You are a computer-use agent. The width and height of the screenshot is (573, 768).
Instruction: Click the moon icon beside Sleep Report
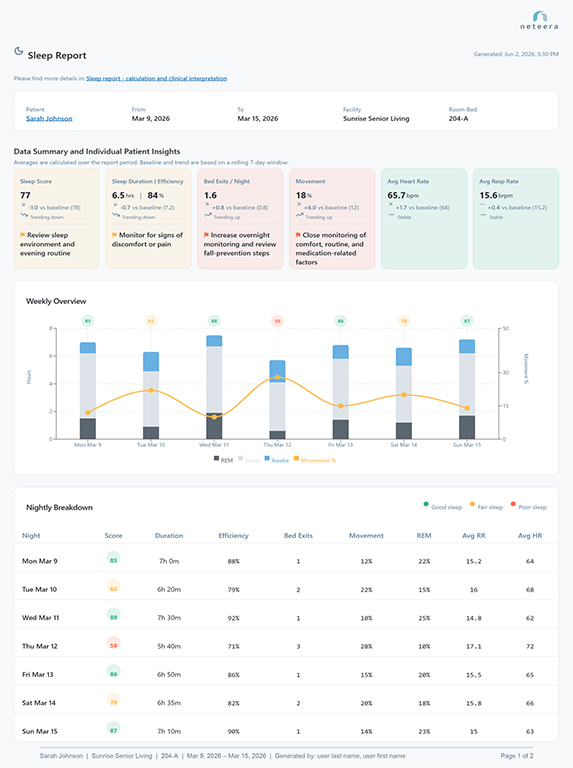click(19, 51)
